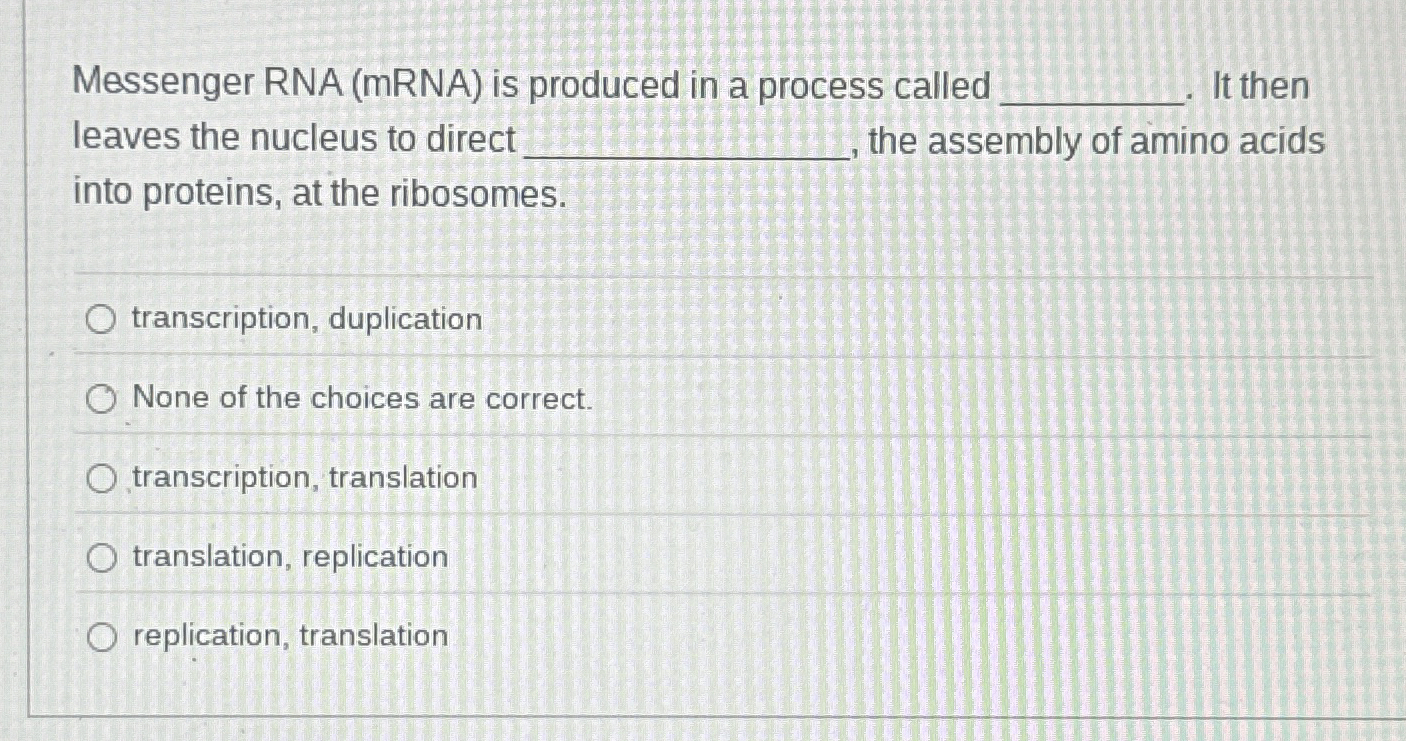
Task: Select the 'translation, replication' radio button
Action: [101, 558]
